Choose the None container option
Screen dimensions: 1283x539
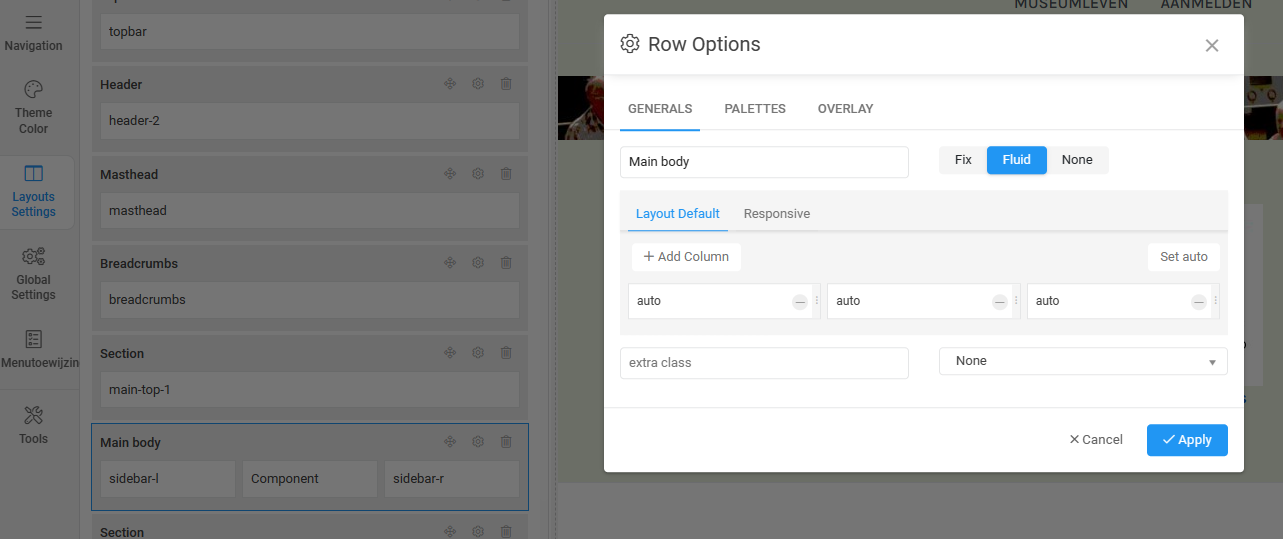[1077, 160]
